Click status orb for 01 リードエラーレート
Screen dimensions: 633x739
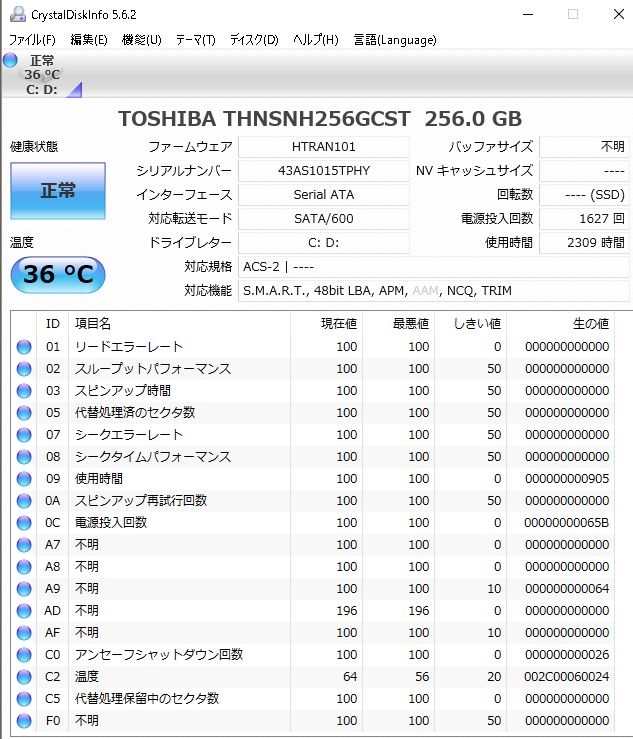24,347
